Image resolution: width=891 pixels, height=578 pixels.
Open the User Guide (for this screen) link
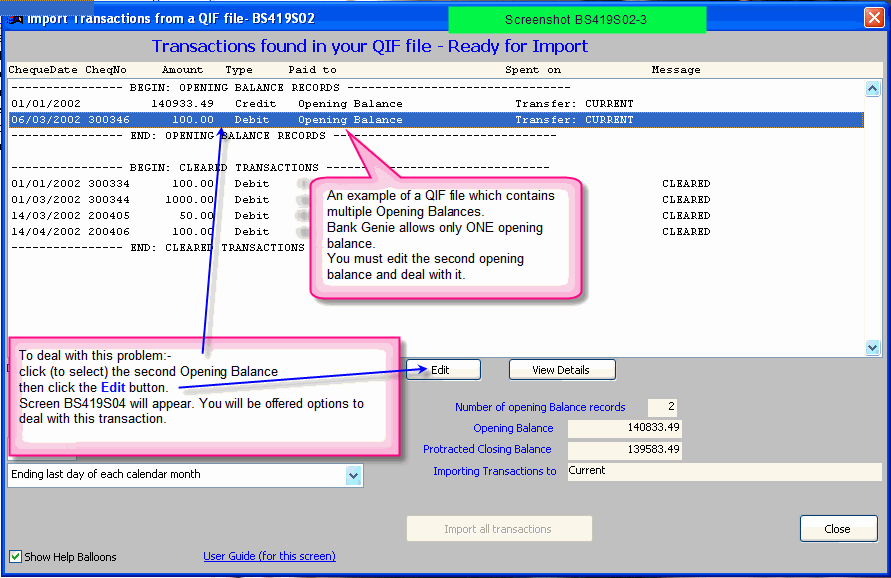pos(269,556)
